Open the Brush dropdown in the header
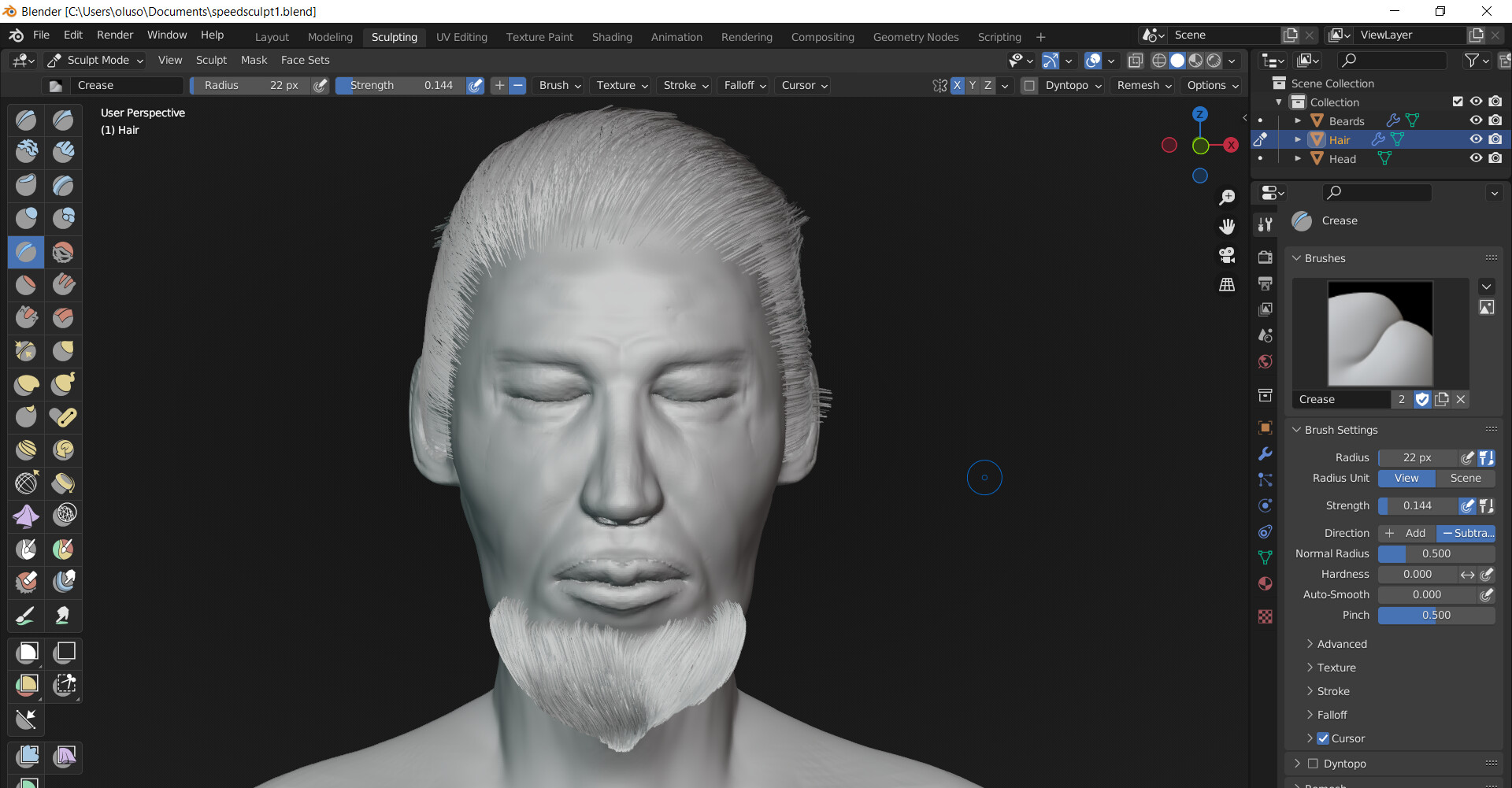The width and height of the screenshot is (1512, 788). point(558,85)
